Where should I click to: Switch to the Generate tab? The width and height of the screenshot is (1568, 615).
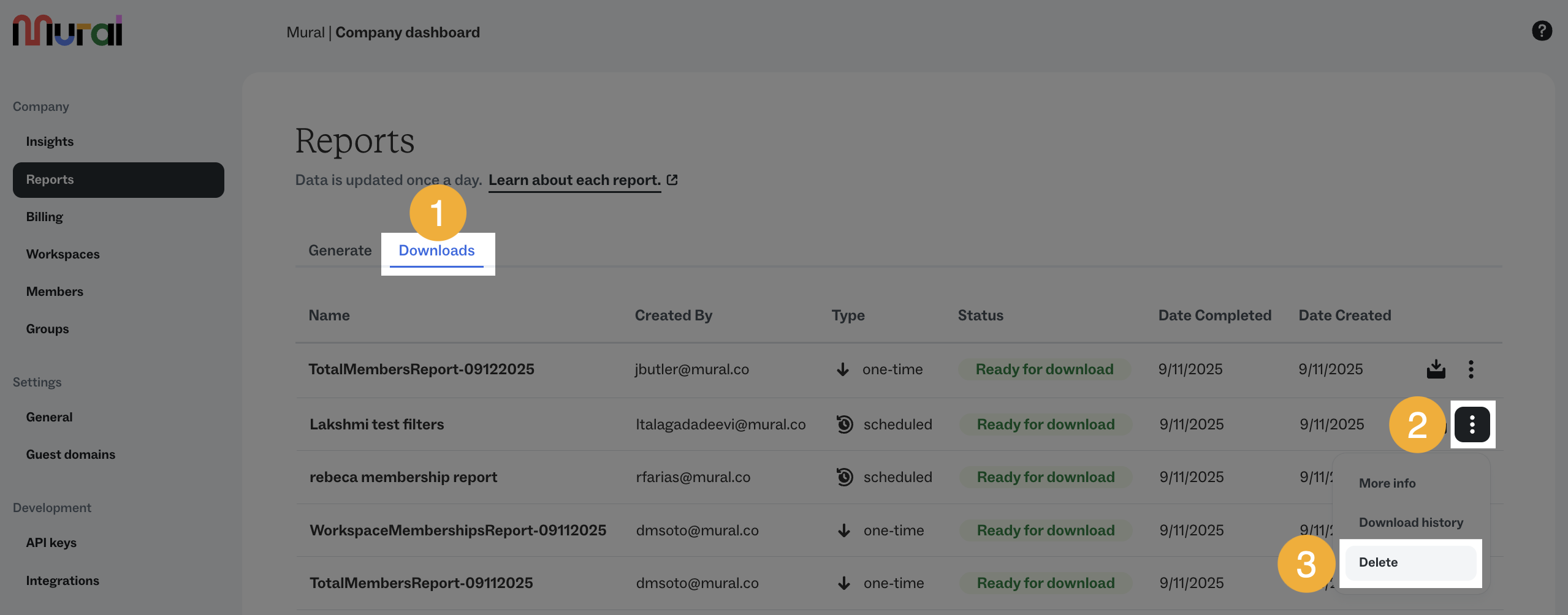pyautogui.click(x=340, y=250)
